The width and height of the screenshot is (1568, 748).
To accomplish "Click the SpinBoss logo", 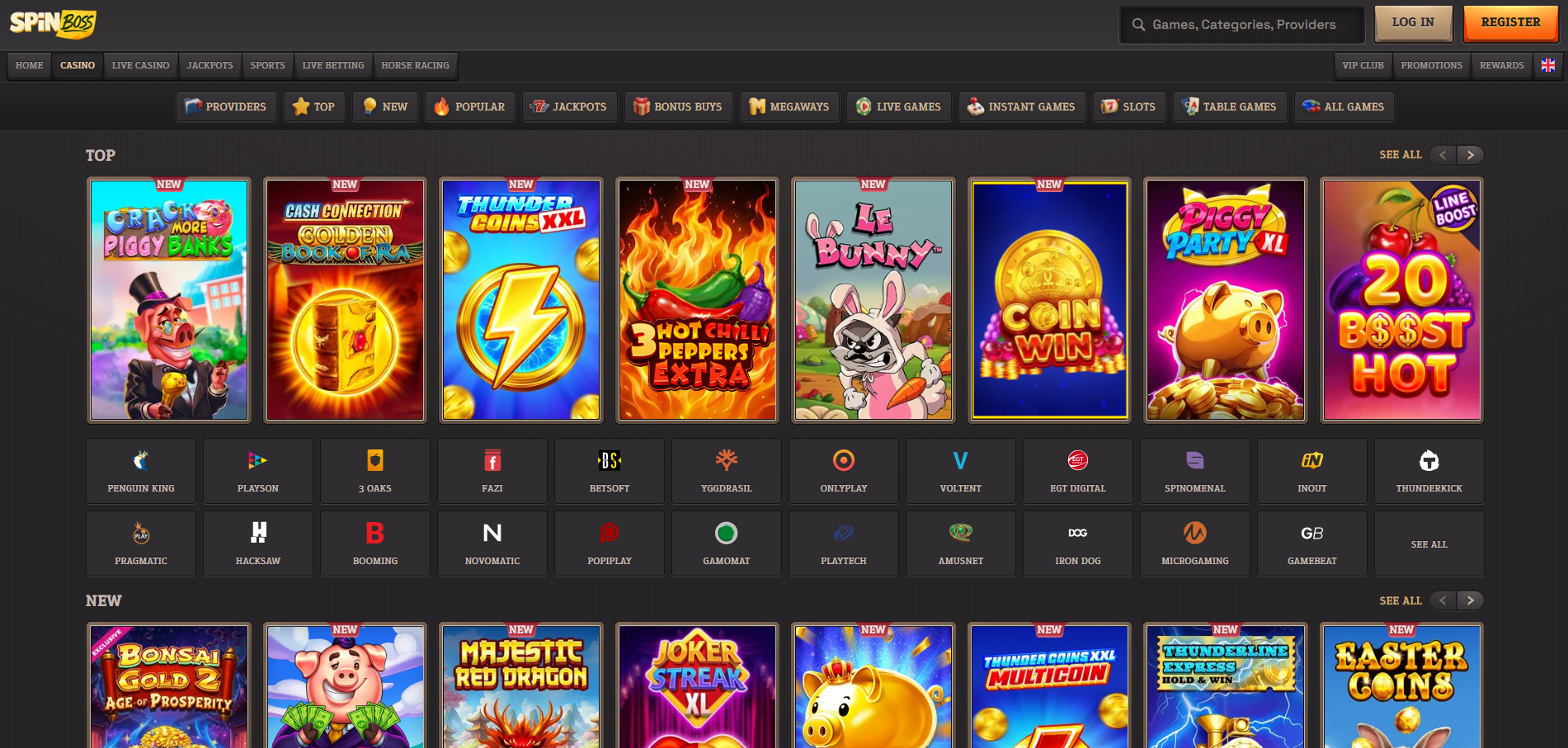I will [x=53, y=23].
